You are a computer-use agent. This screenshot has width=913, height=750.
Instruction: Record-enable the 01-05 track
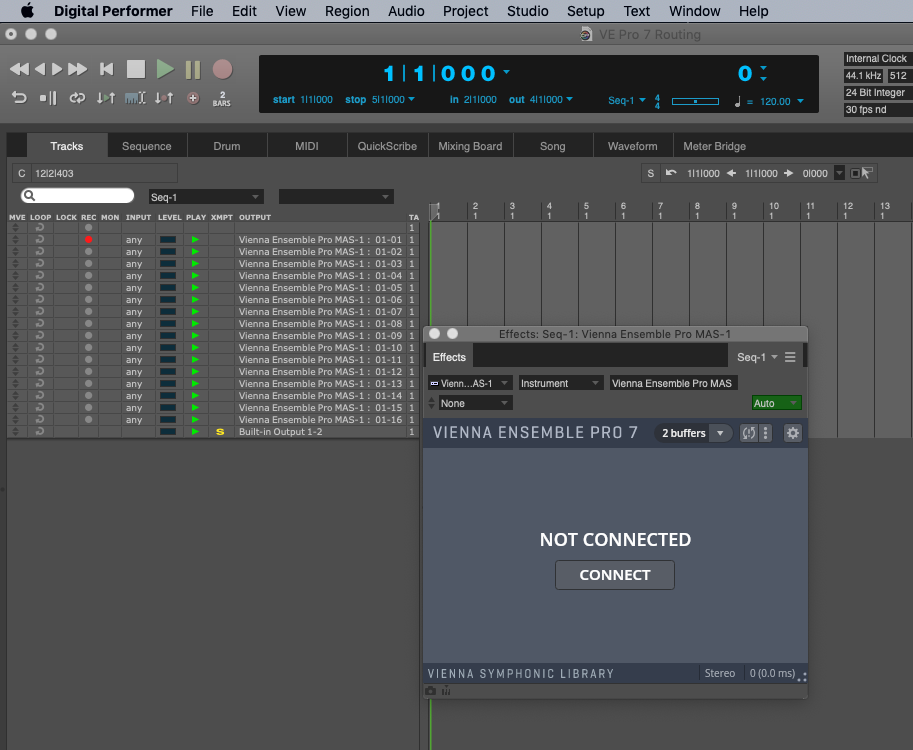click(89, 288)
